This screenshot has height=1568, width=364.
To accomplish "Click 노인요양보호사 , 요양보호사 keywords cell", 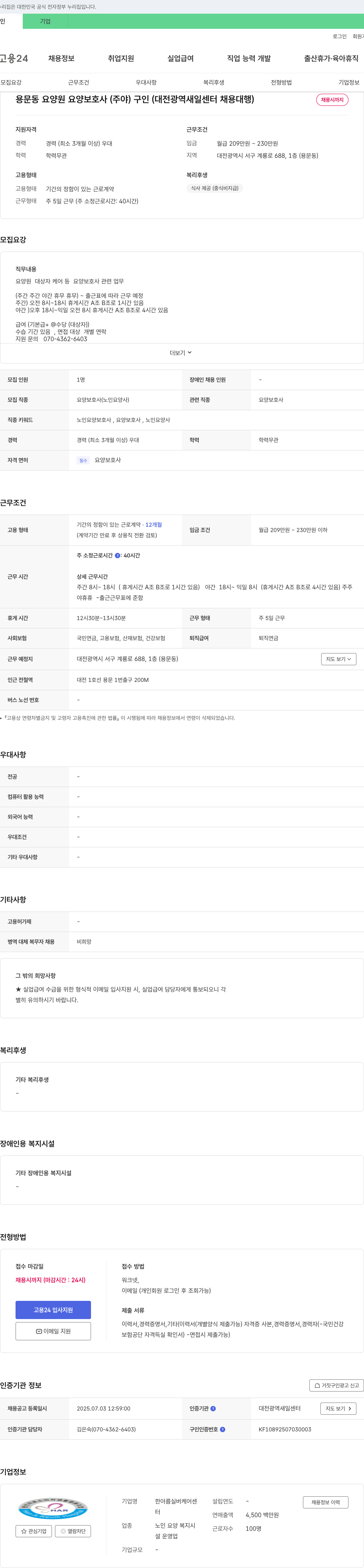I will [x=124, y=420].
